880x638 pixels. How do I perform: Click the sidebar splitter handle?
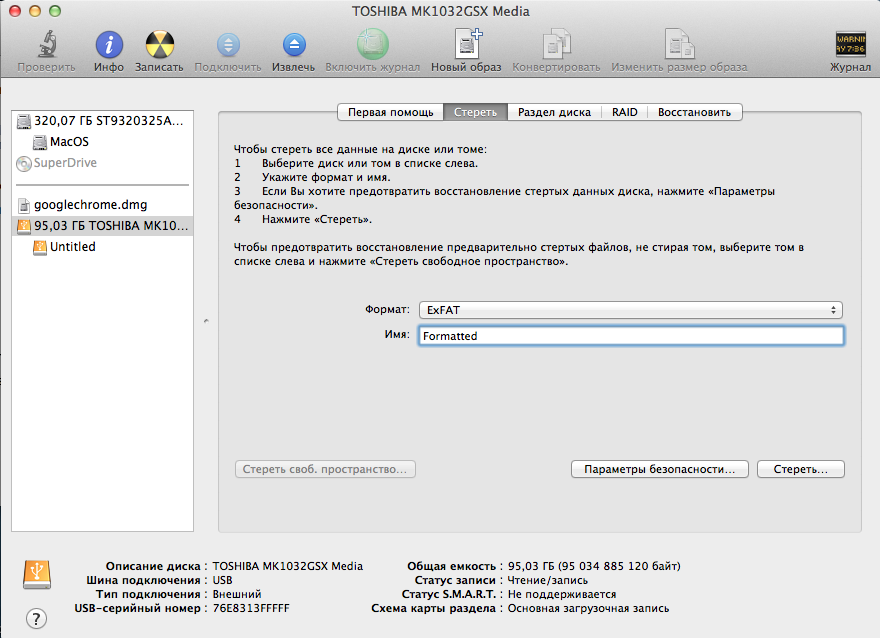(206, 322)
